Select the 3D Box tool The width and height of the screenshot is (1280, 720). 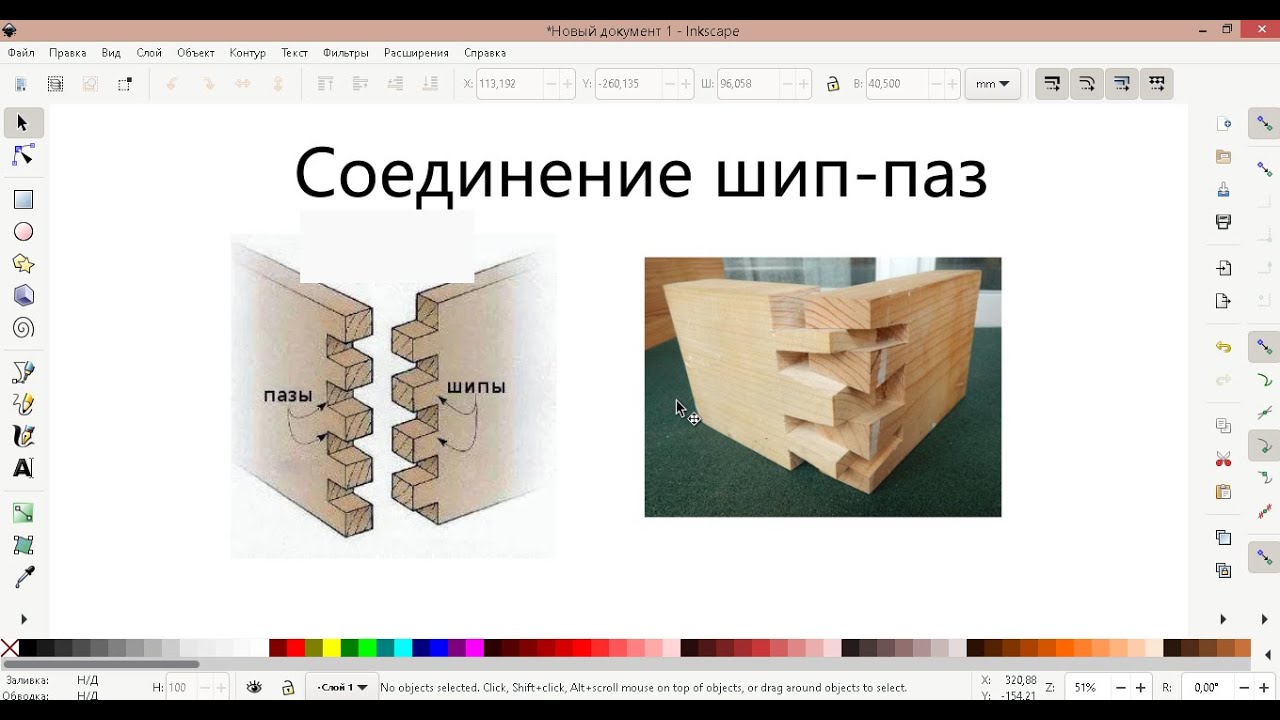pos(23,296)
